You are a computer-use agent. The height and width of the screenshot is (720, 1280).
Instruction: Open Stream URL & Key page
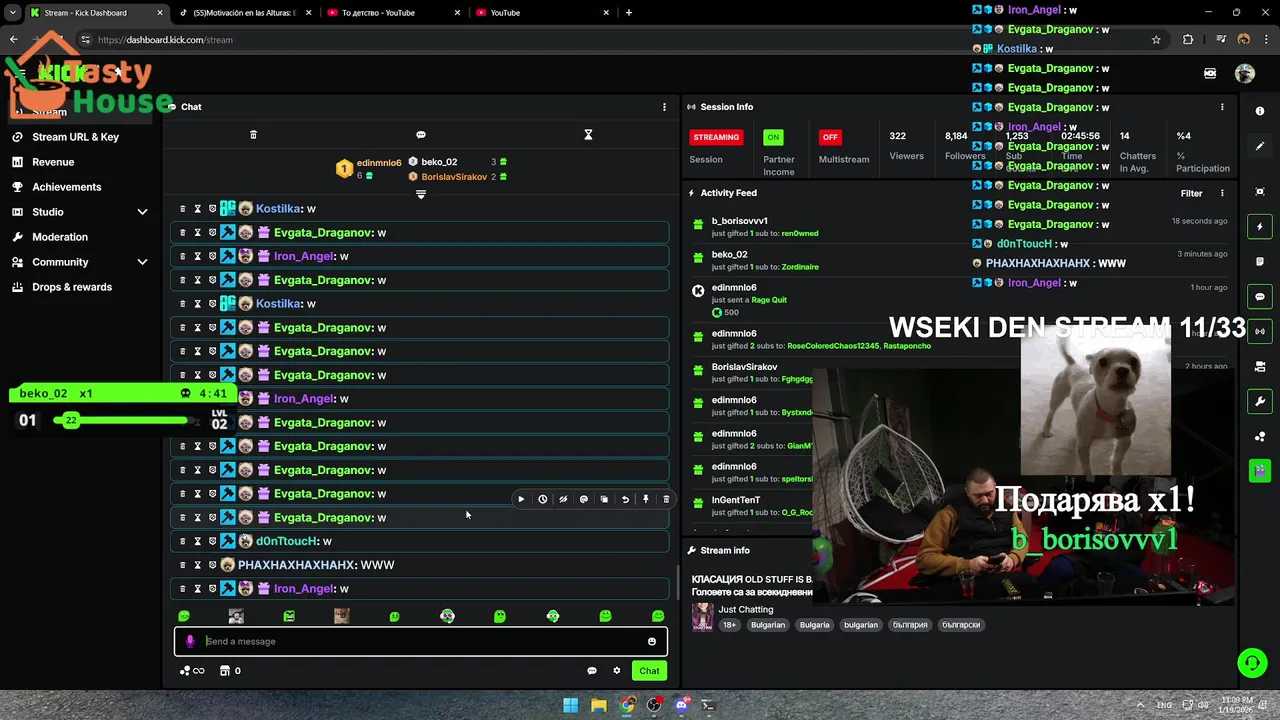(75, 137)
